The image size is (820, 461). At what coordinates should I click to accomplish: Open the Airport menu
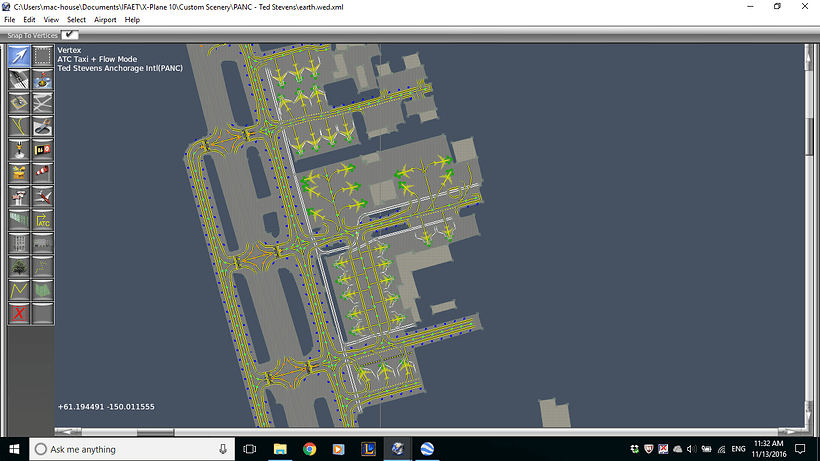coord(105,20)
